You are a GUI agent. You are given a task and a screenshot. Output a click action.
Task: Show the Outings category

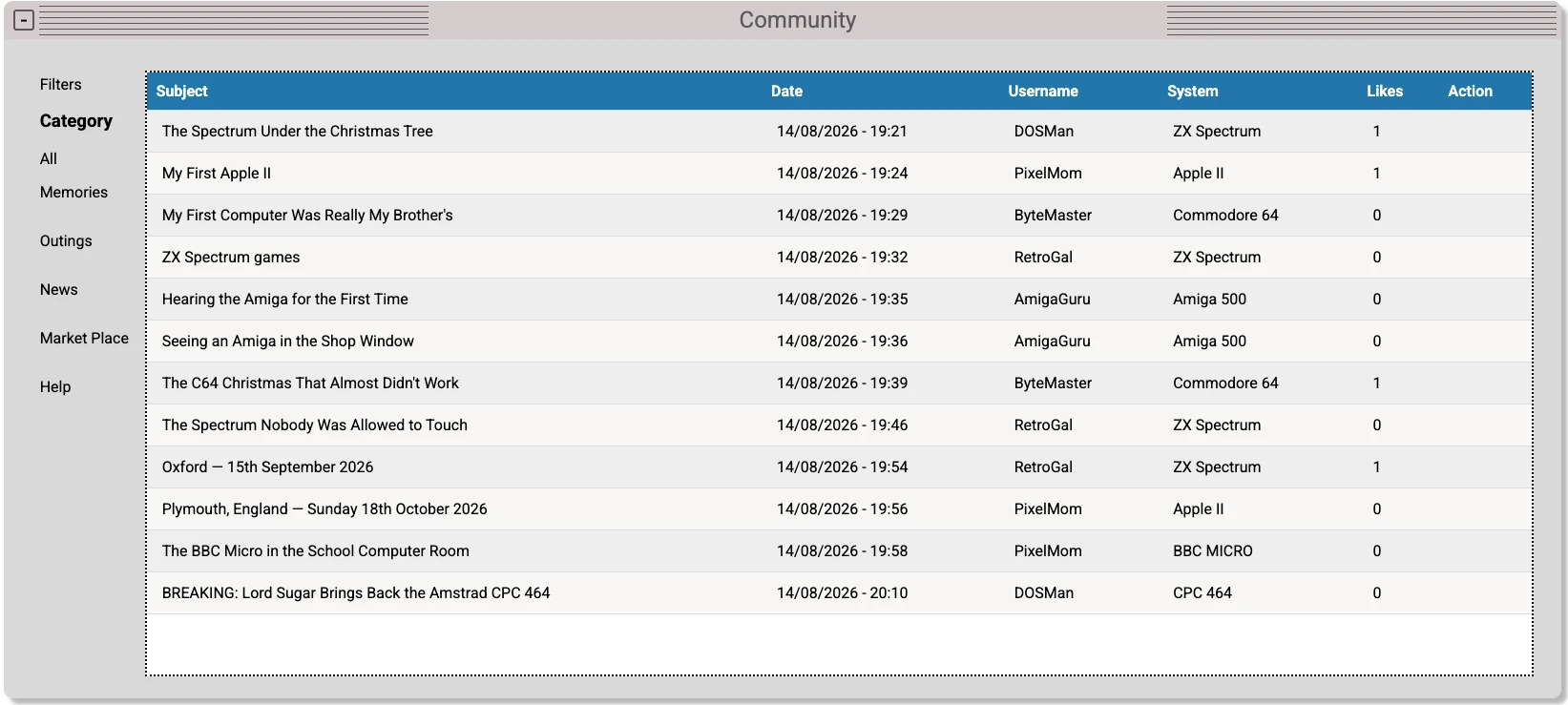66,240
